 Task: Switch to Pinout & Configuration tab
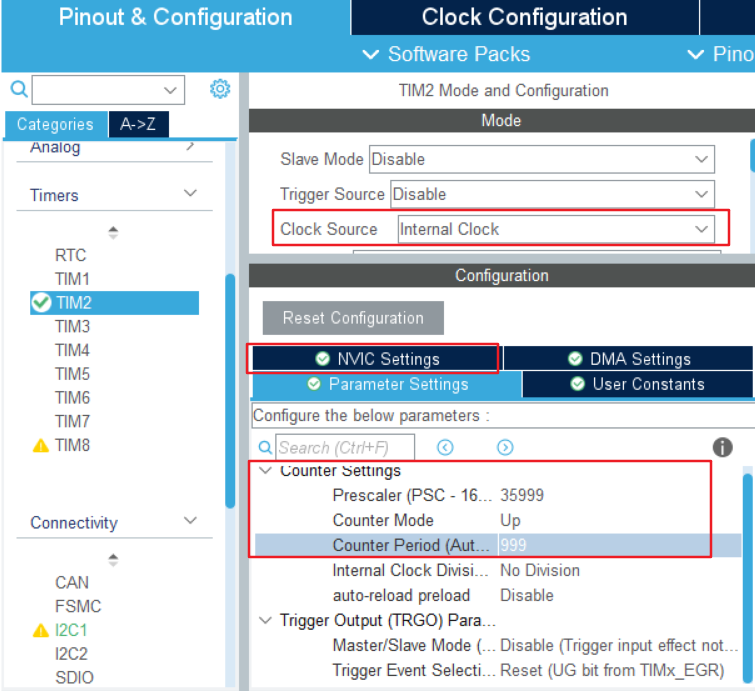coord(175,17)
